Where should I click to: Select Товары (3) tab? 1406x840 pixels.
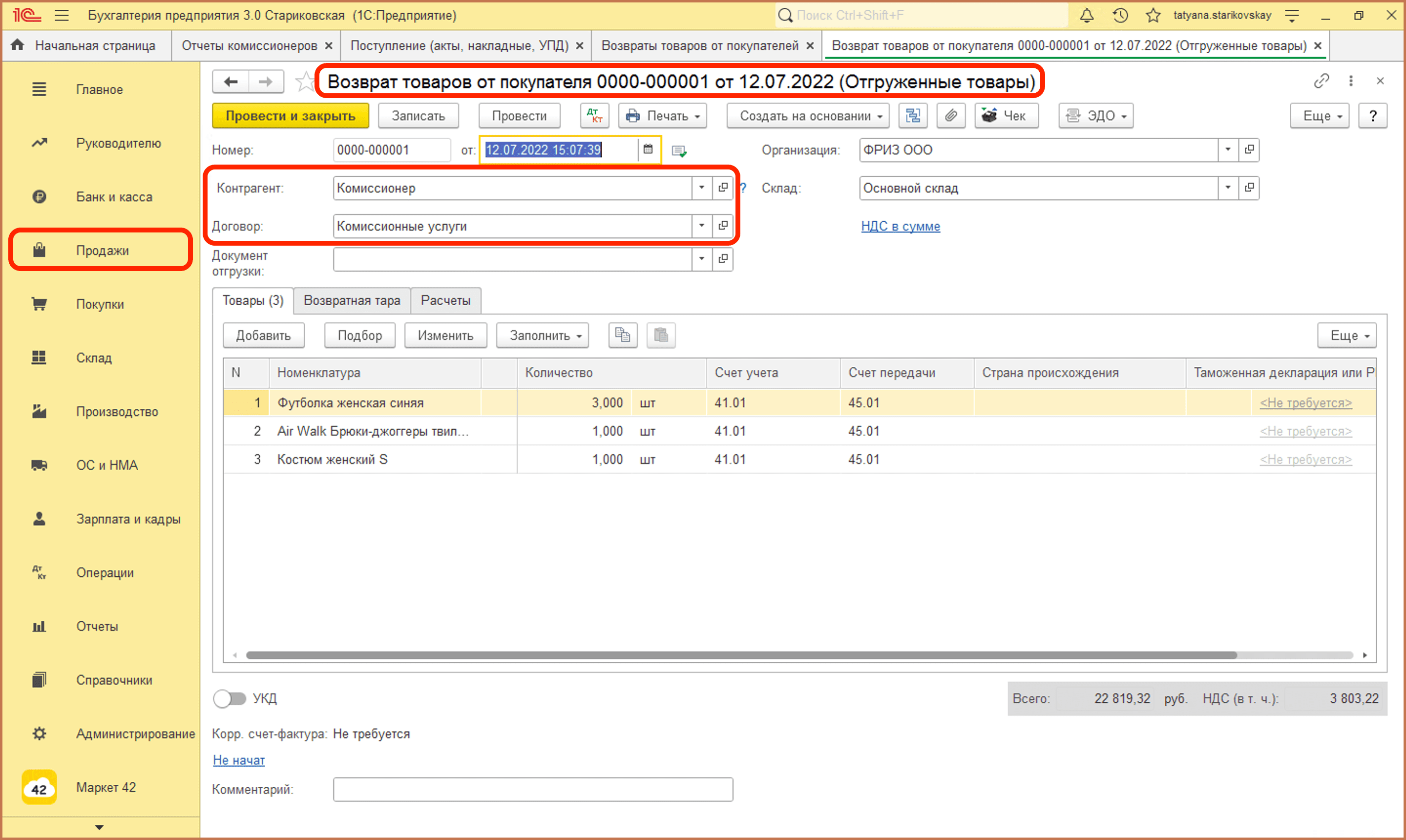coord(253,300)
